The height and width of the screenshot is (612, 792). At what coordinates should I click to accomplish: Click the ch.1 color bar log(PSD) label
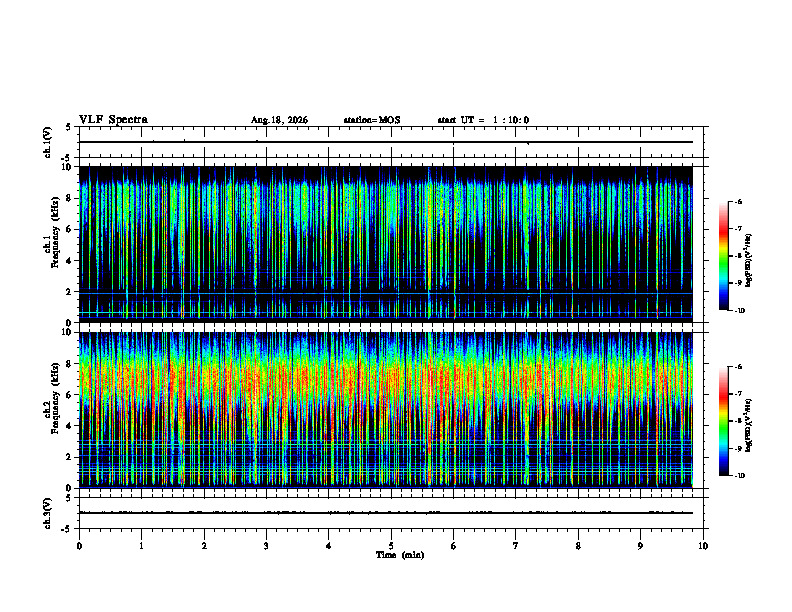[x=749, y=260]
